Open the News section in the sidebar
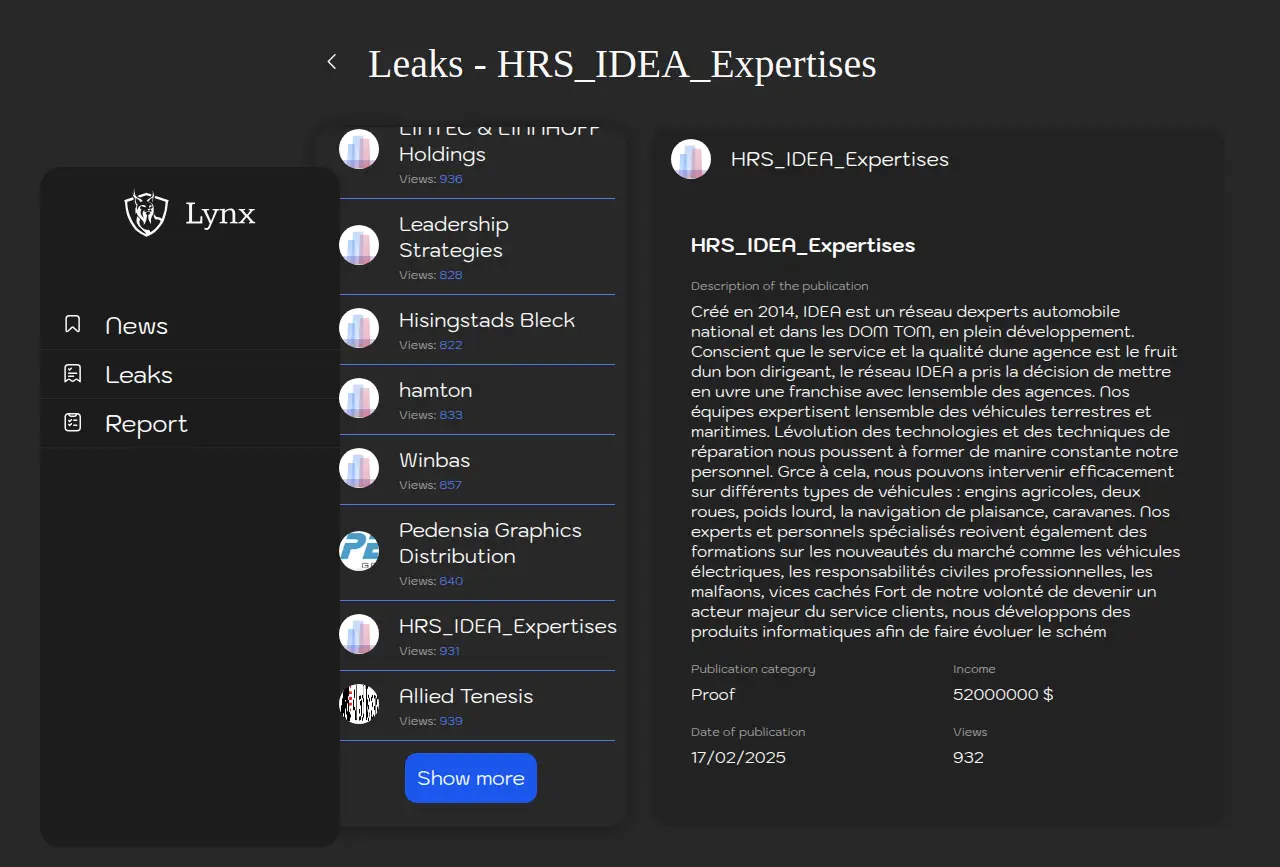 coord(136,326)
